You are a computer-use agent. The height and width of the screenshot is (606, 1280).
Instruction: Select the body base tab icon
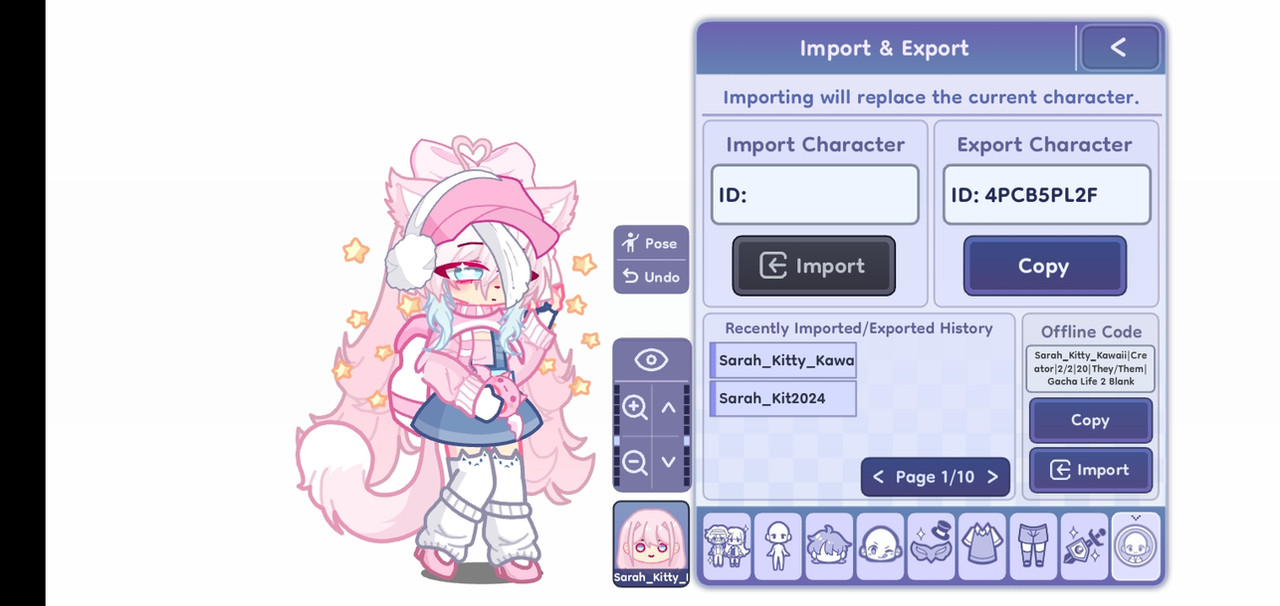tap(778, 546)
